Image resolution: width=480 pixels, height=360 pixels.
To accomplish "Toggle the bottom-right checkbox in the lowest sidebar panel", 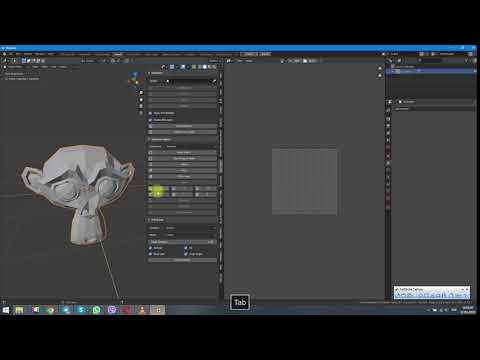I will [x=186, y=254].
